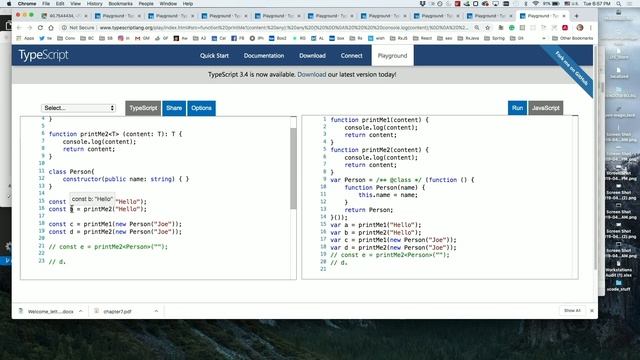The image size is (640, 360).
Task: Click the home icon in toolbar
Action: pyautogui.click(x=51, y=28)
